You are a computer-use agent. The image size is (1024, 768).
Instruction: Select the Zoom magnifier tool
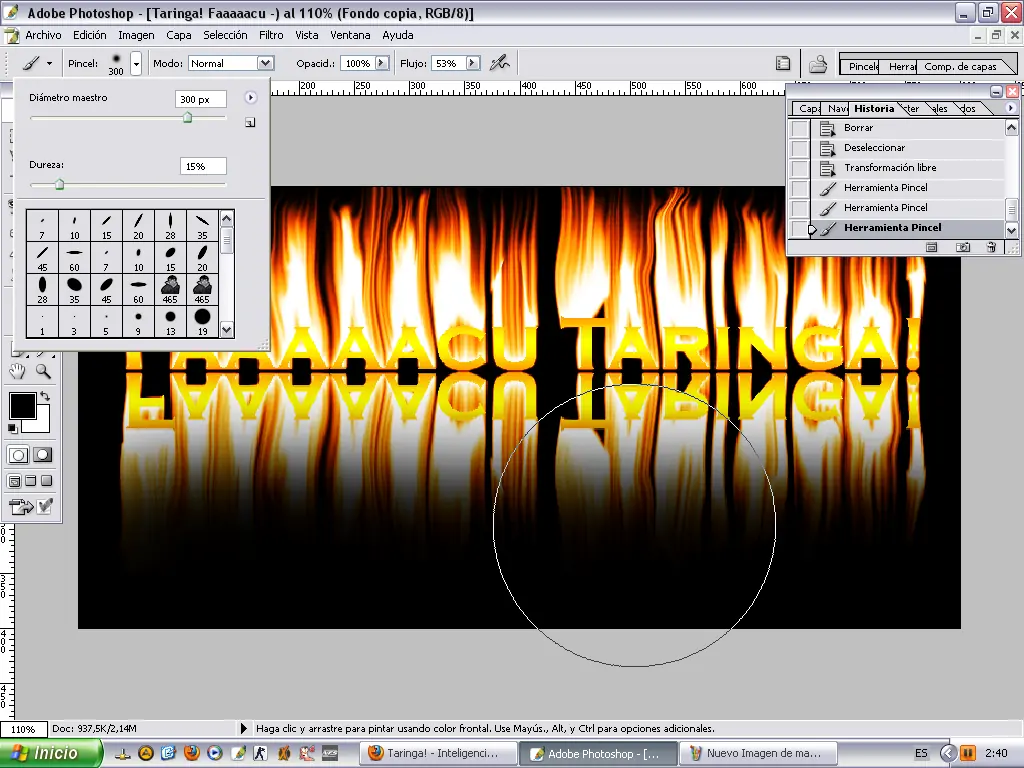click(x=43, y=372)
